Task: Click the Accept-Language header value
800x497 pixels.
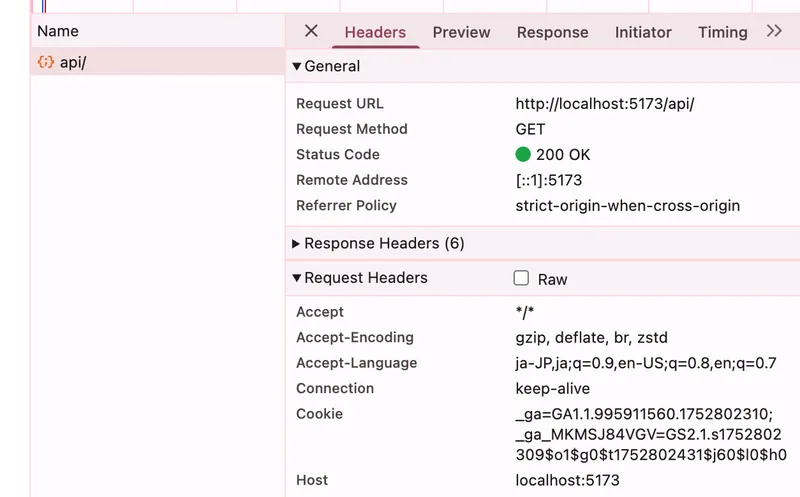Action: (x=645, y=363)
